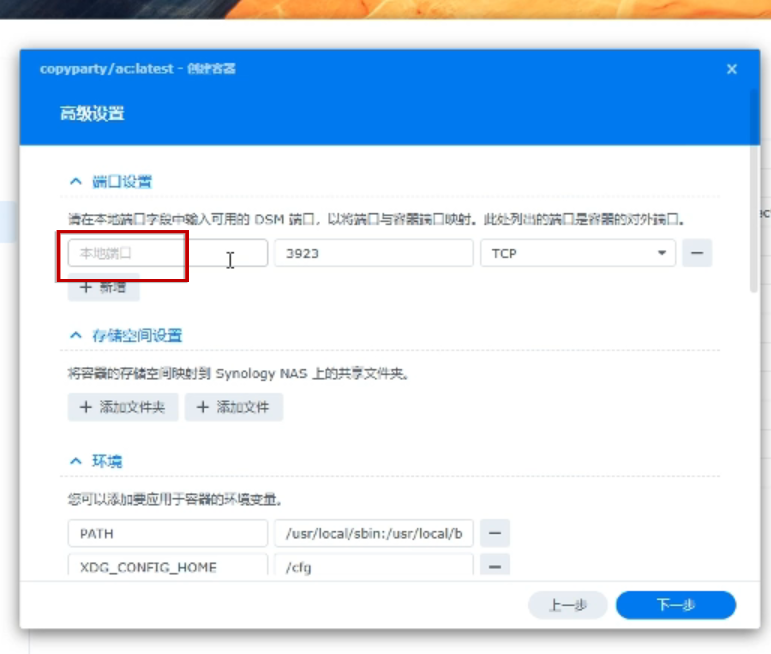771x654 pixels.
Task: Collapse the 端口设置 section
Action: (x=75, y=182)
